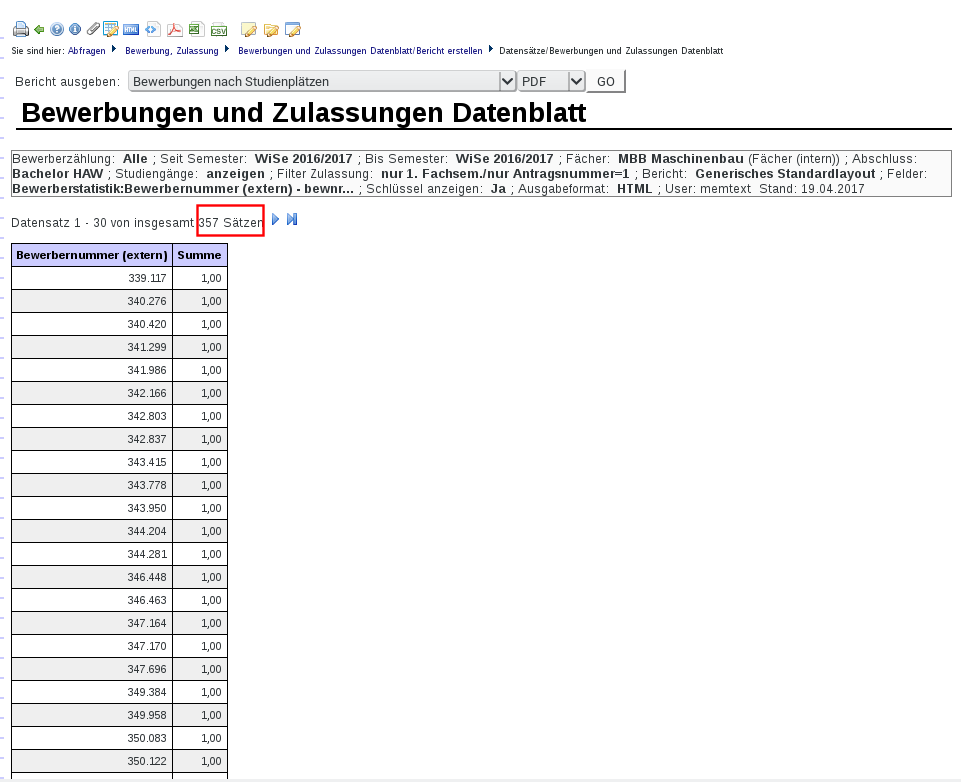The height and width of the screenshot is (782, 961).
Task: Select applicant number 344.204
Action: (147, 531)
